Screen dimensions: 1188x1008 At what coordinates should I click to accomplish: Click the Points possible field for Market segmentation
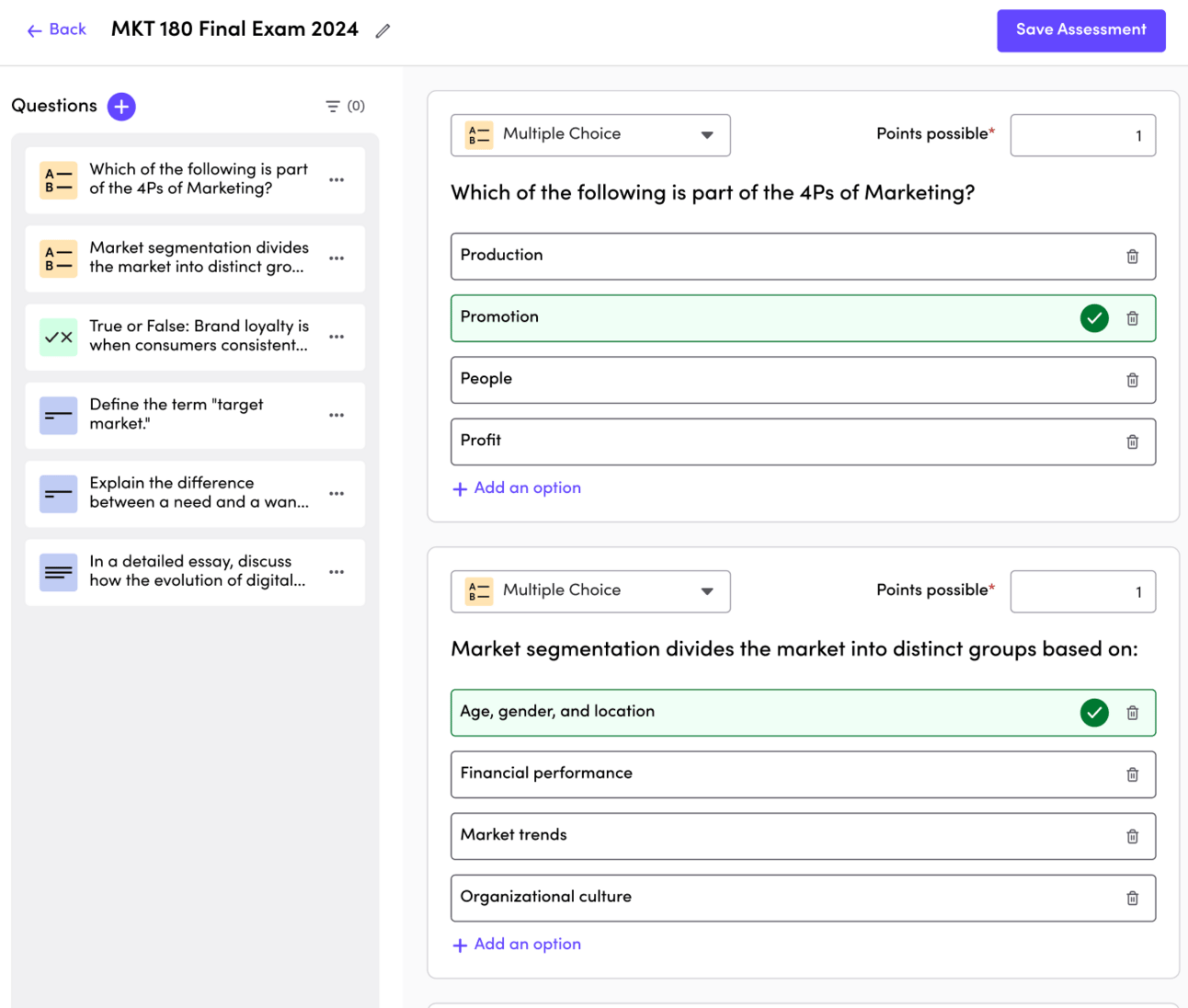[1083, 591]
